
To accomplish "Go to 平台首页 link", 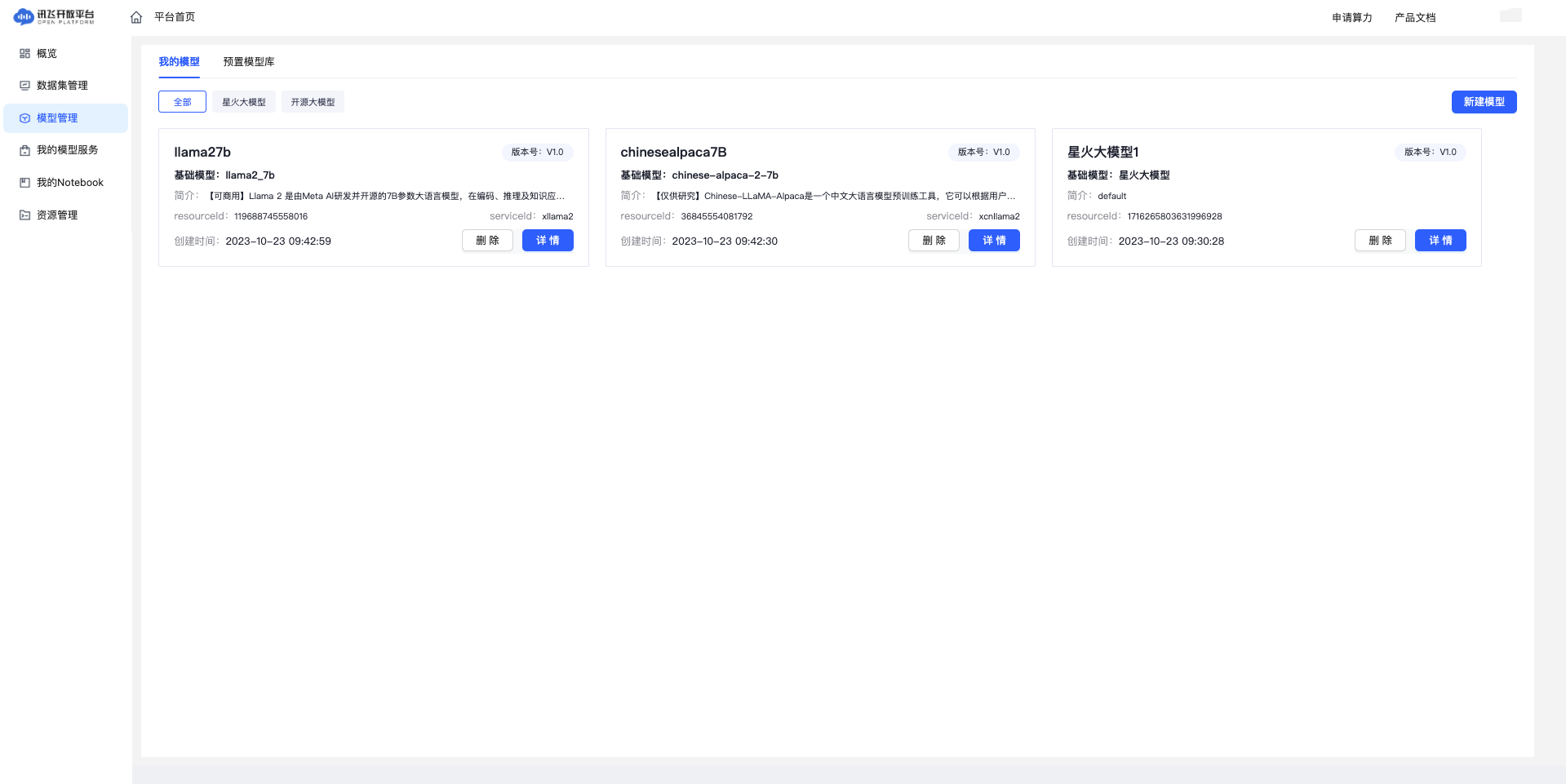I will tap(175, 17).
